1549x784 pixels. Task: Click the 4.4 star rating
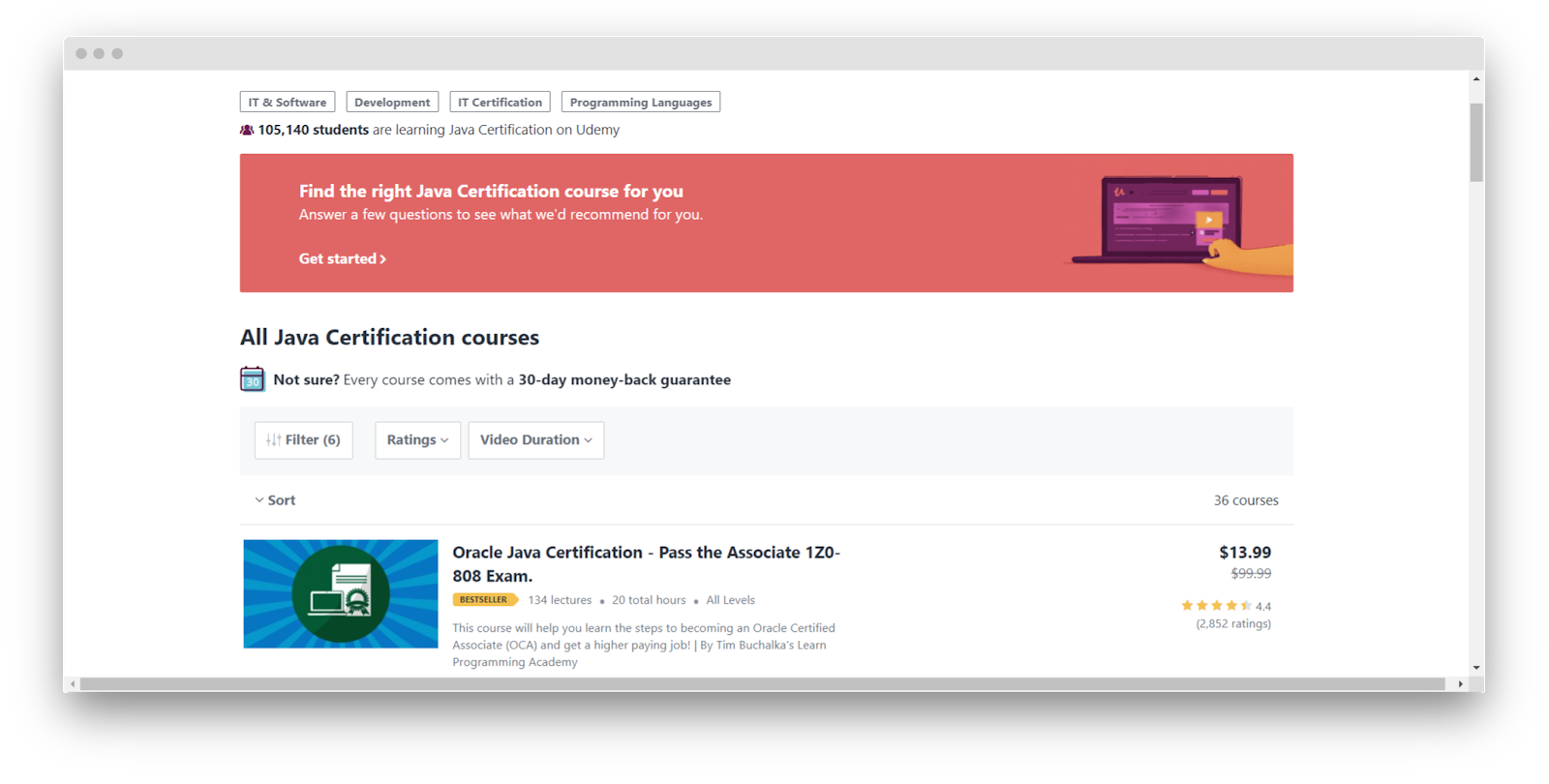coord(1226,606)
